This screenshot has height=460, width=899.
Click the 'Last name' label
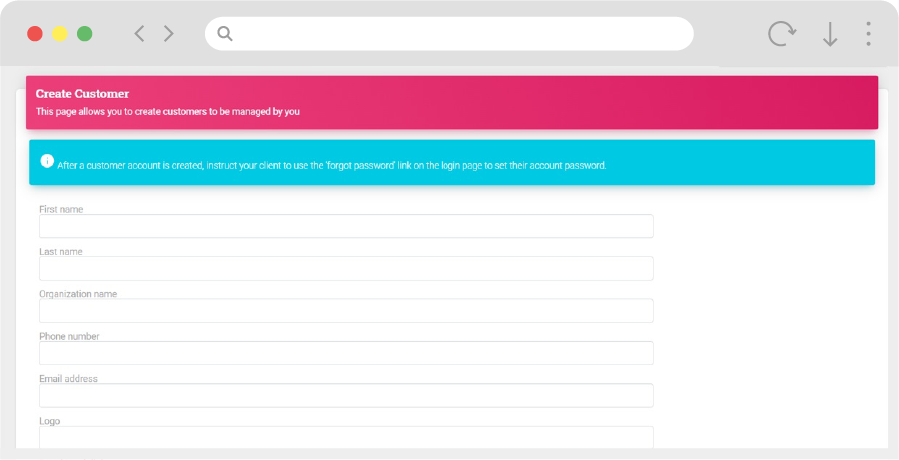point(61,251)
